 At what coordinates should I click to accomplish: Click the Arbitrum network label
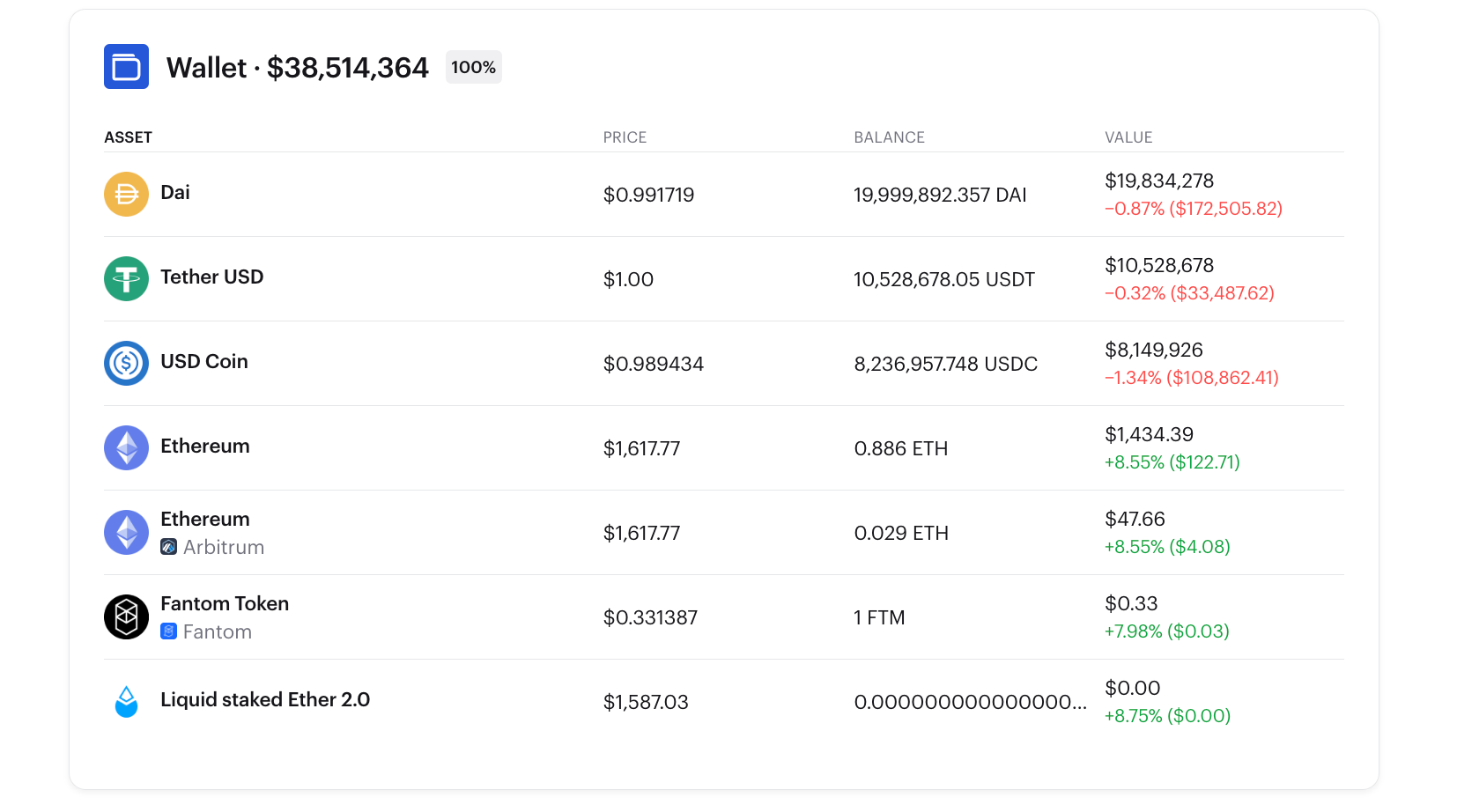coord(224,547)
